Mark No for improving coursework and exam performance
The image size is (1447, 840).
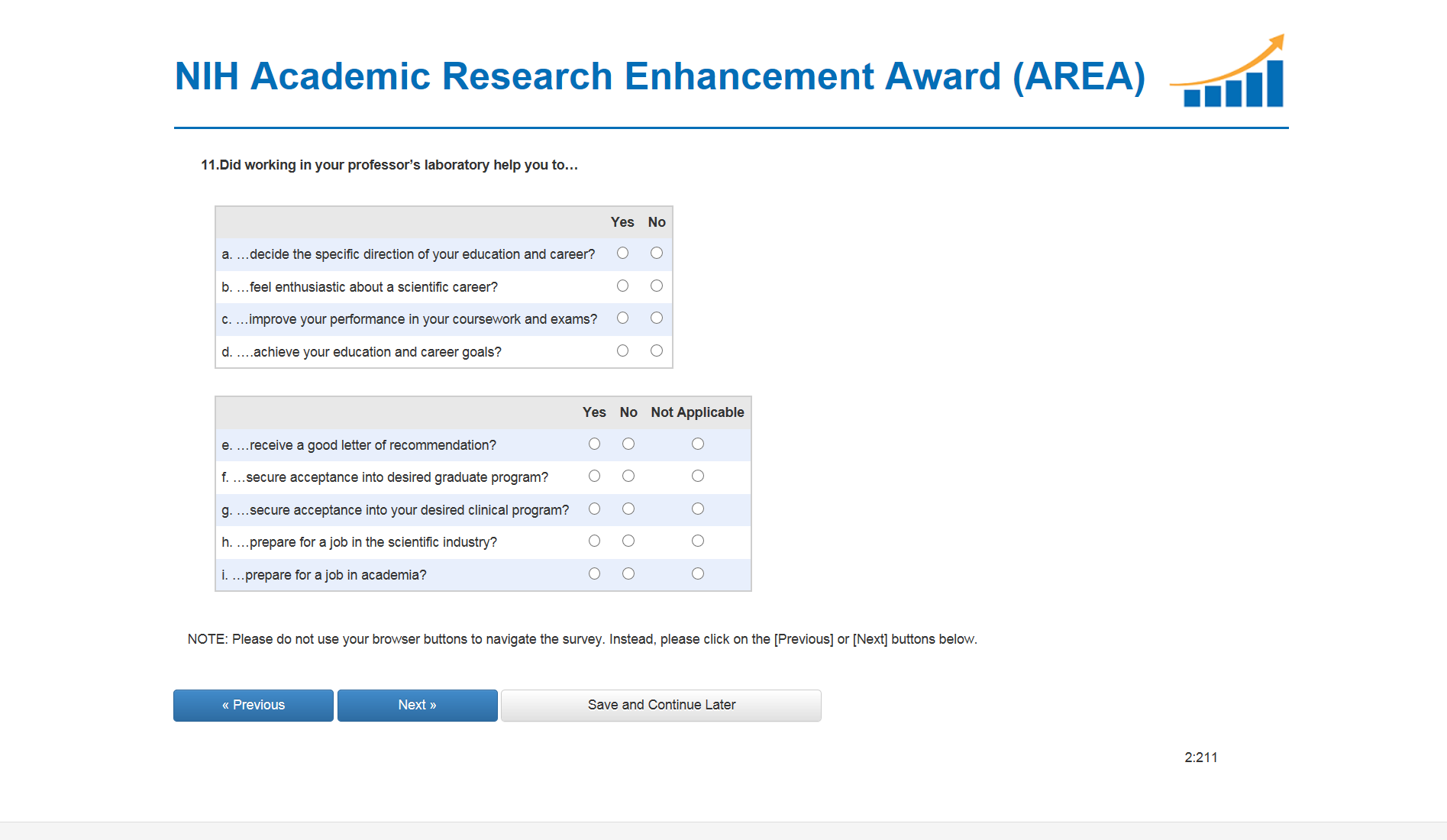657,318
